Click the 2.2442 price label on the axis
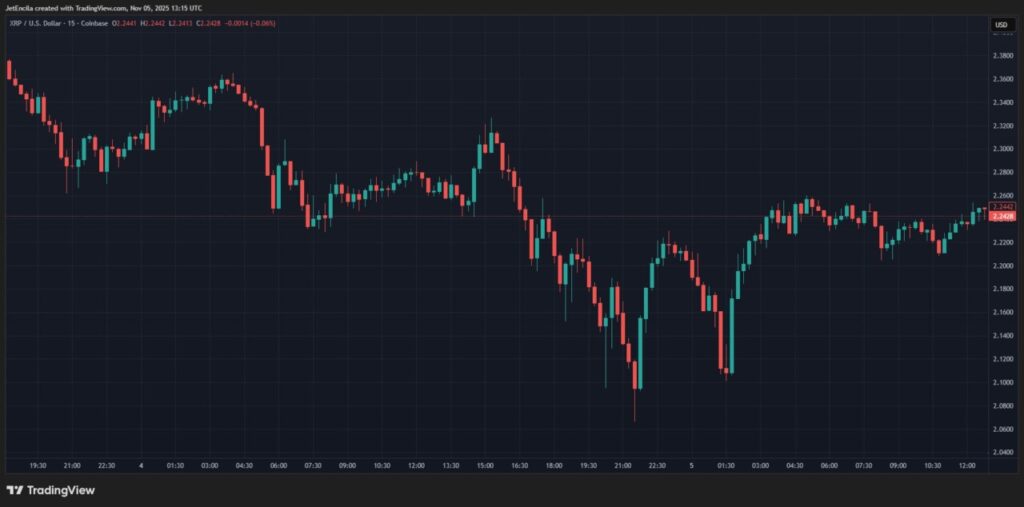 [1001, 207]
